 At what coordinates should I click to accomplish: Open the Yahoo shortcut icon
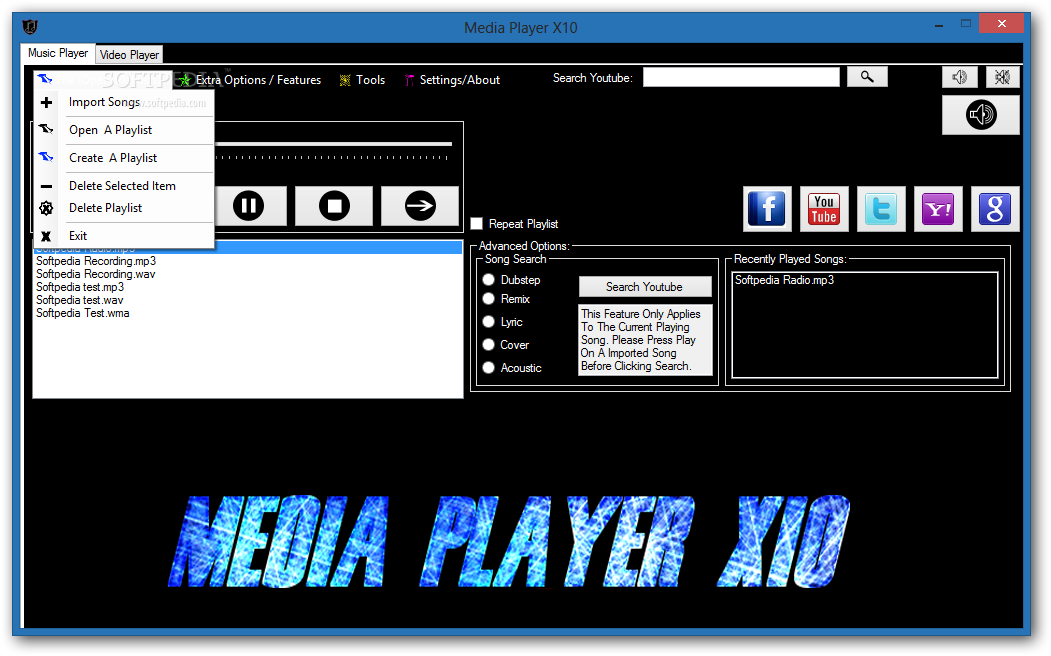click(x=938, y=209)
